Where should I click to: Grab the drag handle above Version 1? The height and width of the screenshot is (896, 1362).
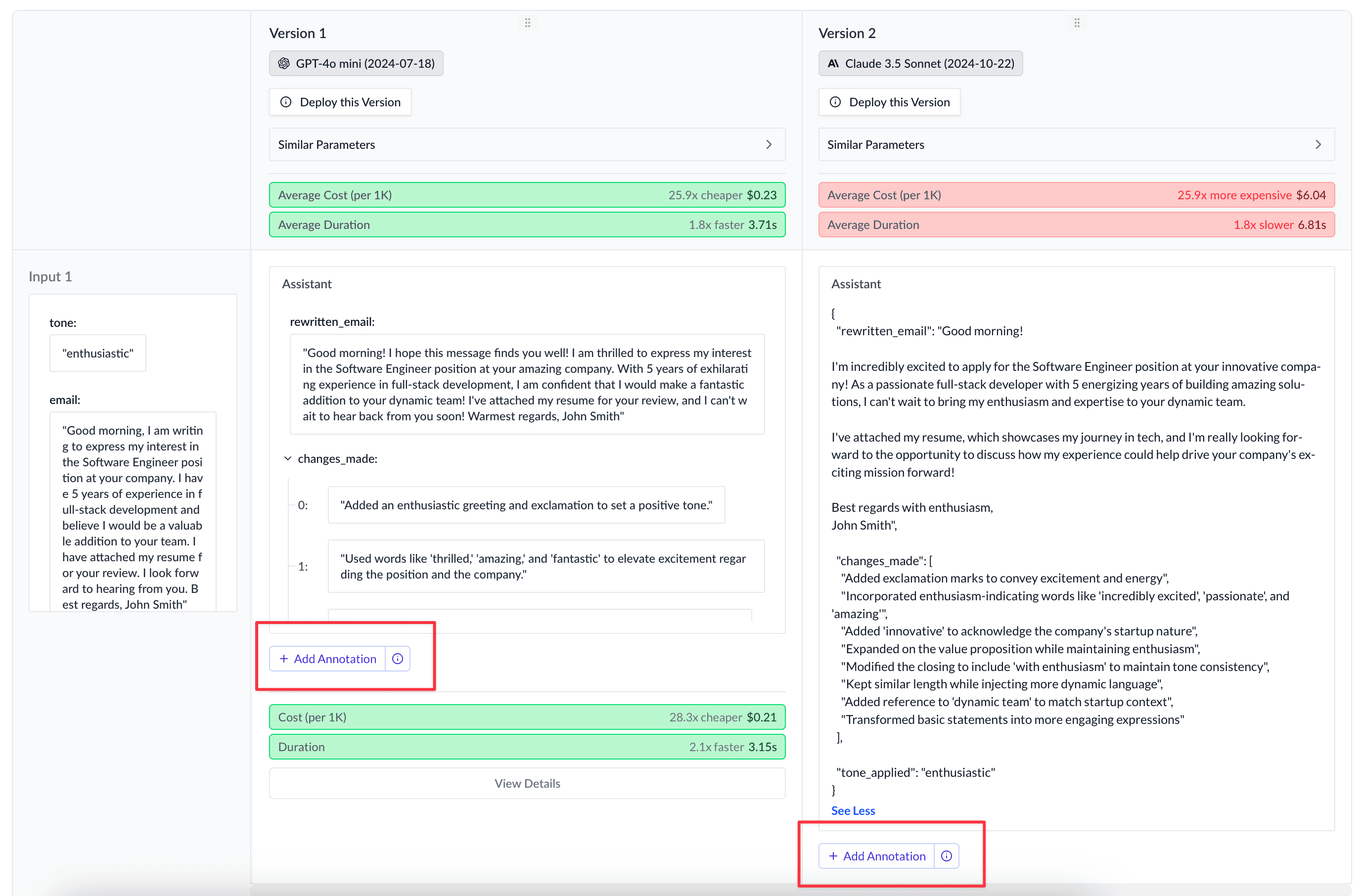[528, 22]
